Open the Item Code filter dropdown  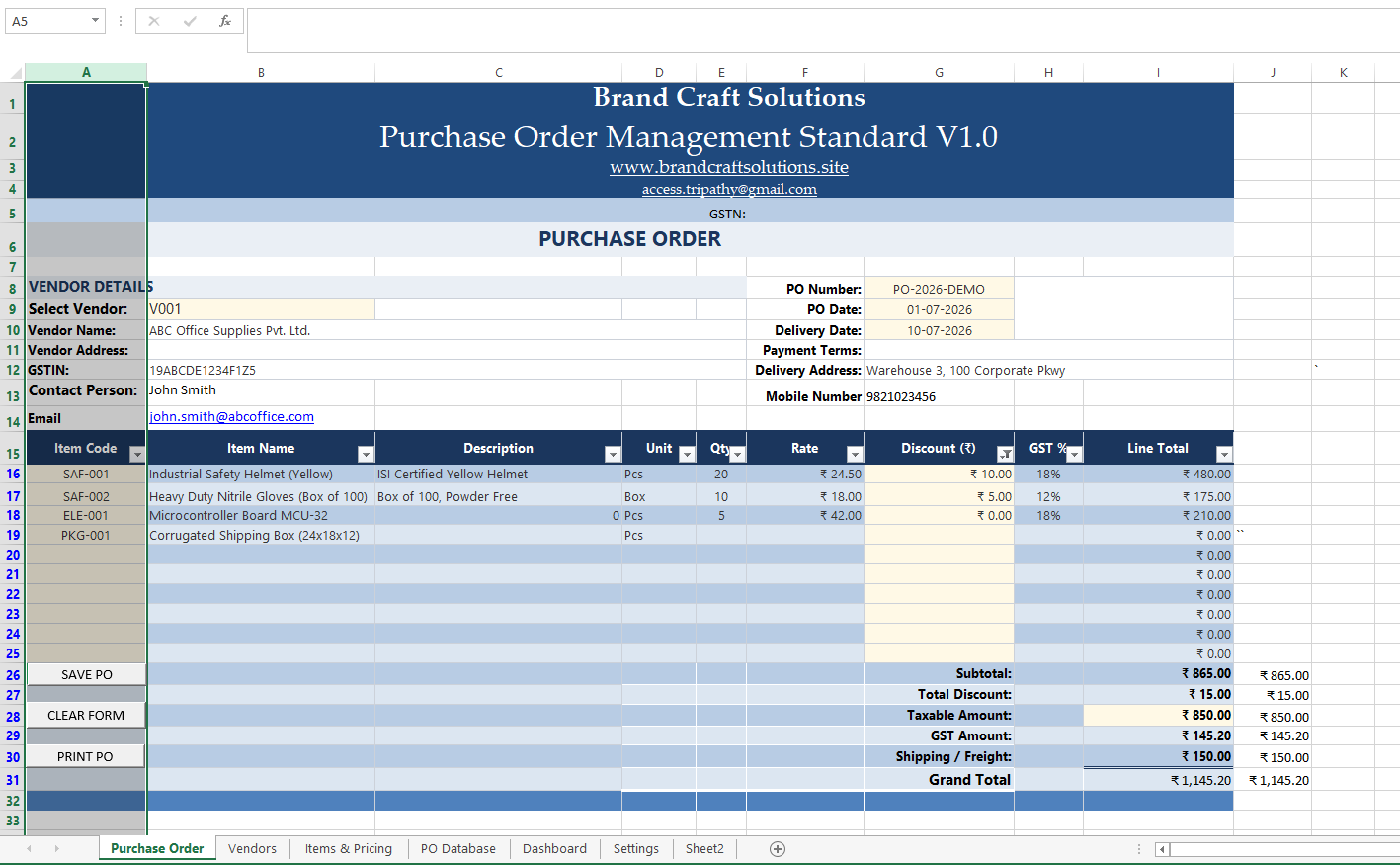[x=137, y=454]
